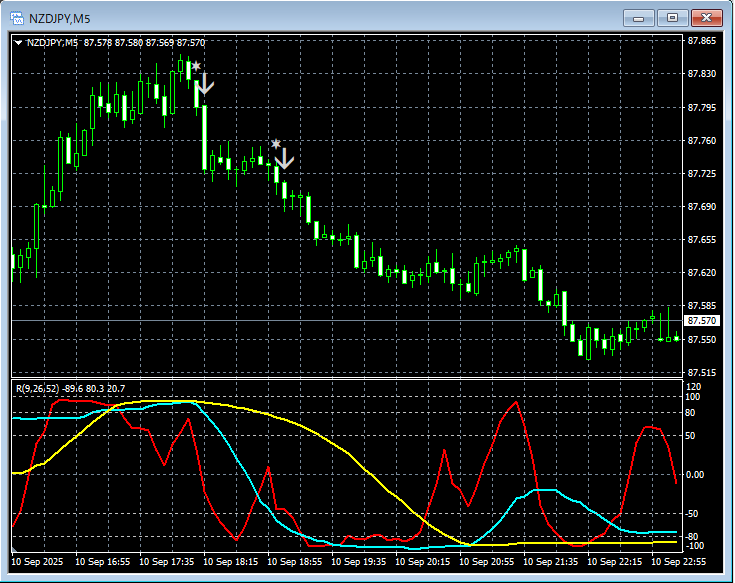
Task: Close the NZDJPY,M5 chart window
Action: coord(706,17)
